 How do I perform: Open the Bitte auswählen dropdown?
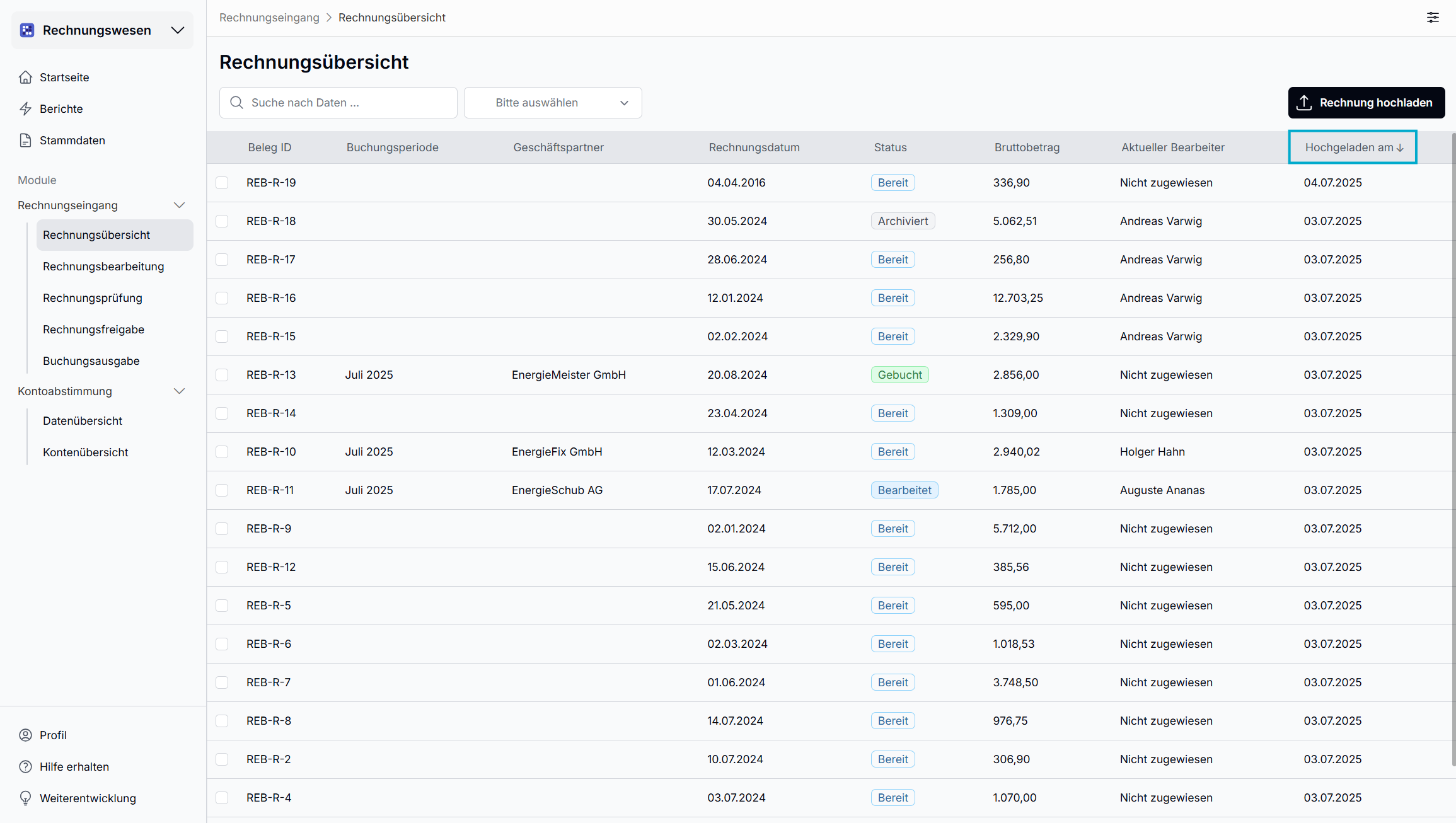click(553, 103)
